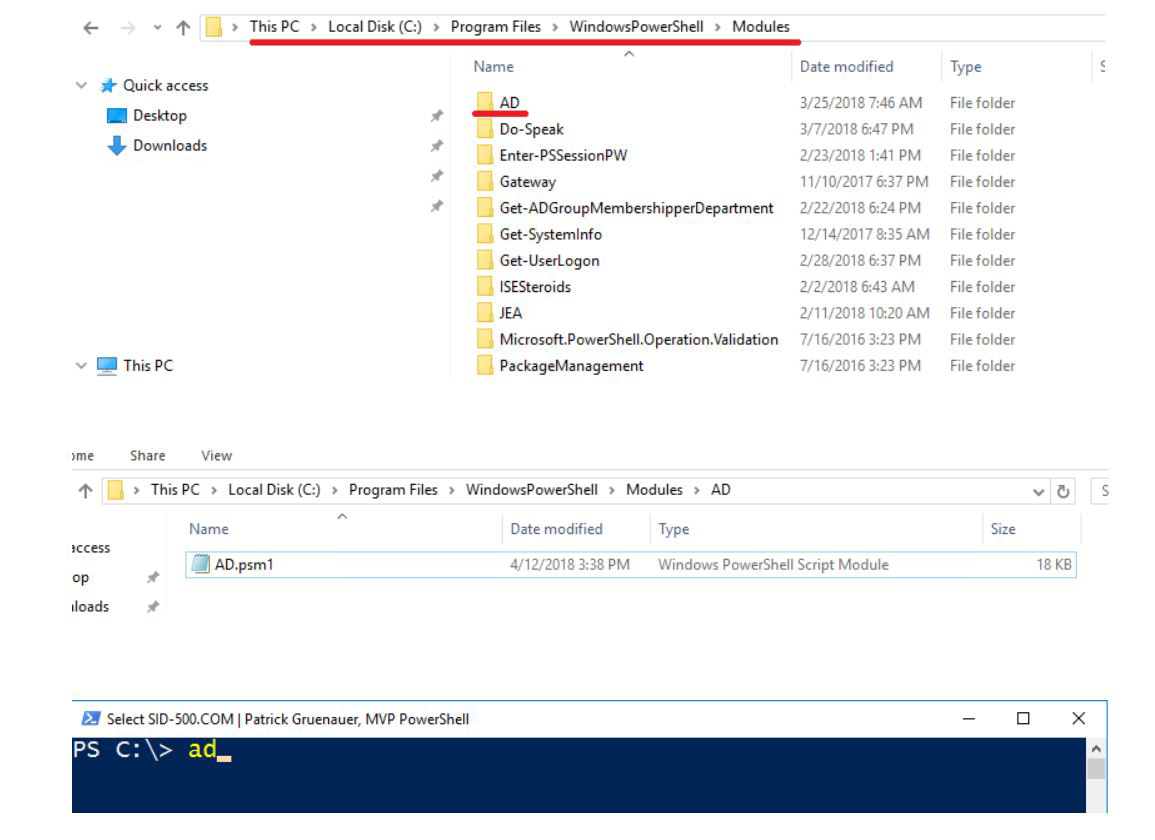Close the PowerShell window

pyautogui.click(x=1078, y=718)
